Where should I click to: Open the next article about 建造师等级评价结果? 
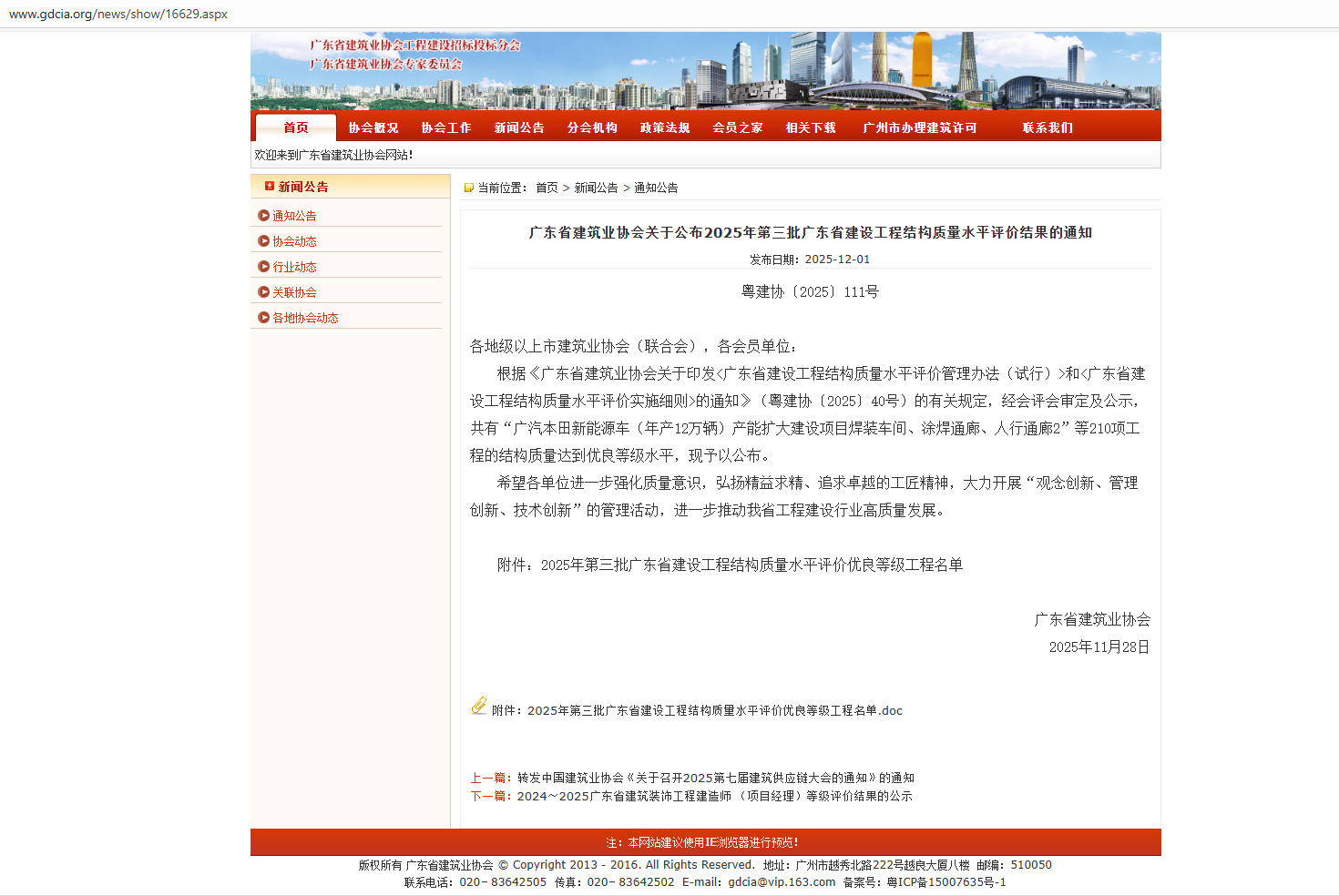click(x=714, y=796)
